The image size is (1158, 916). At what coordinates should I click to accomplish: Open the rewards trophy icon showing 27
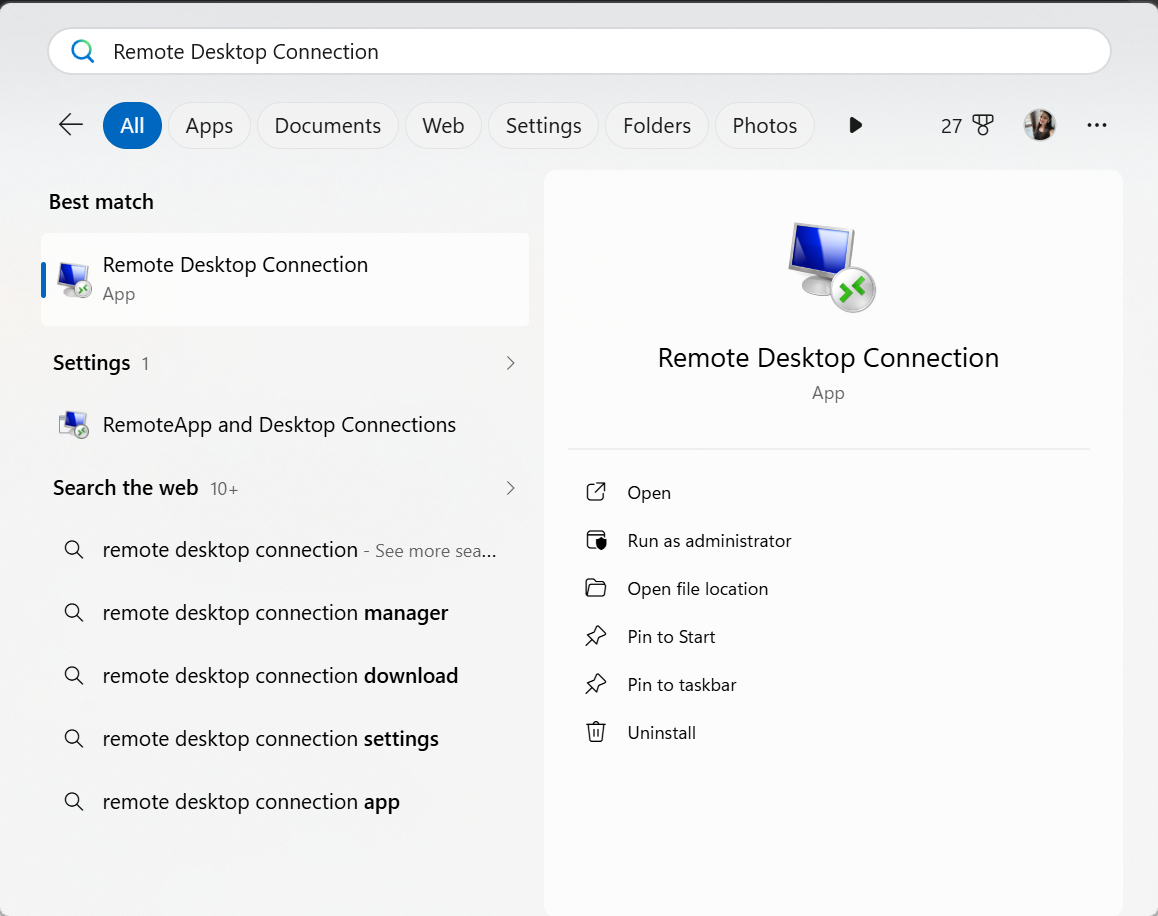pos(967,126)
